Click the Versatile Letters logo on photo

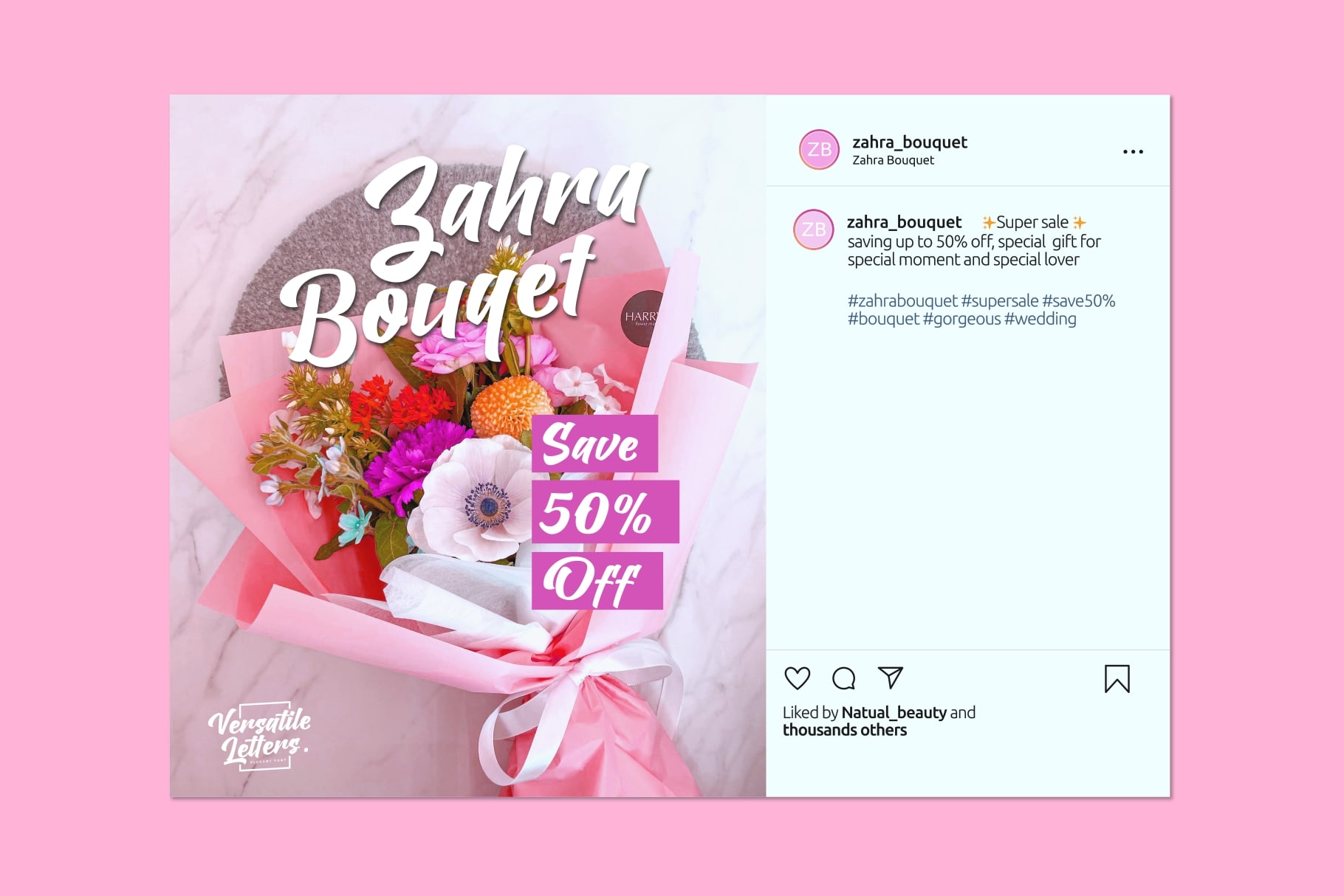pyautogui.click(x=259, y=736)
